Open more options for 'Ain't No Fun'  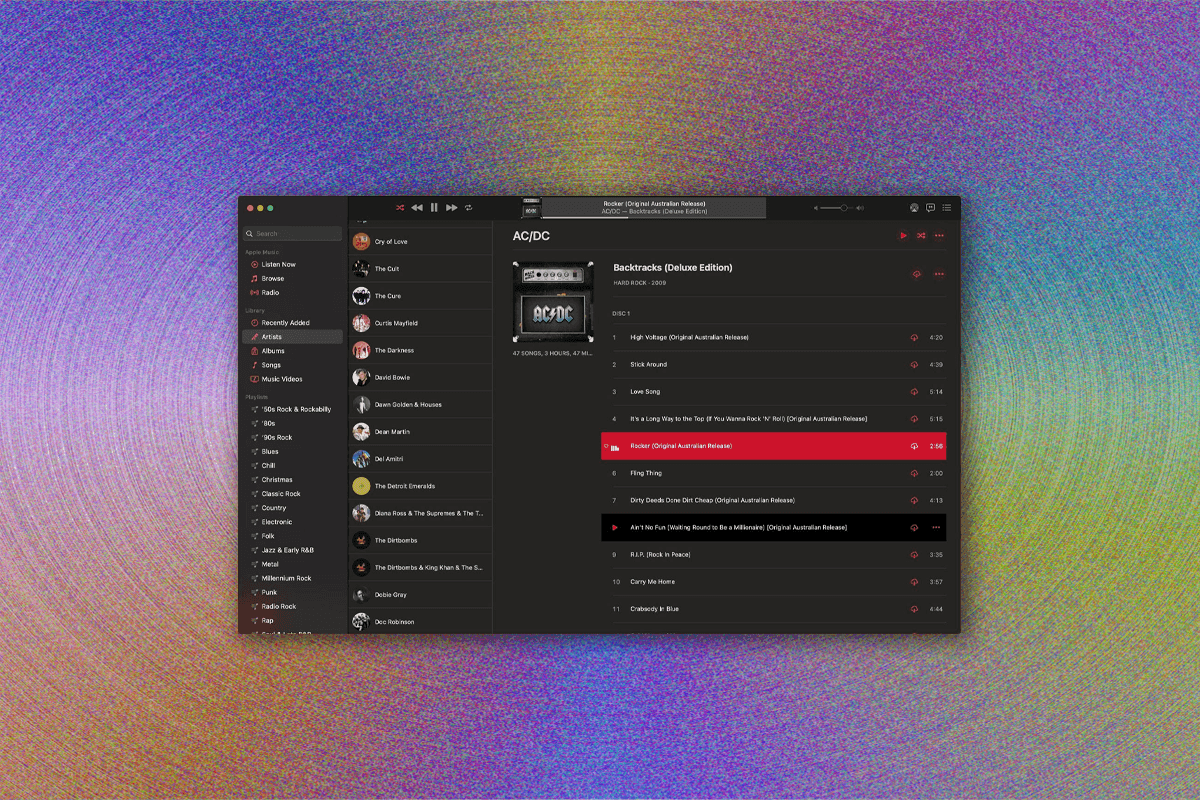937,527
